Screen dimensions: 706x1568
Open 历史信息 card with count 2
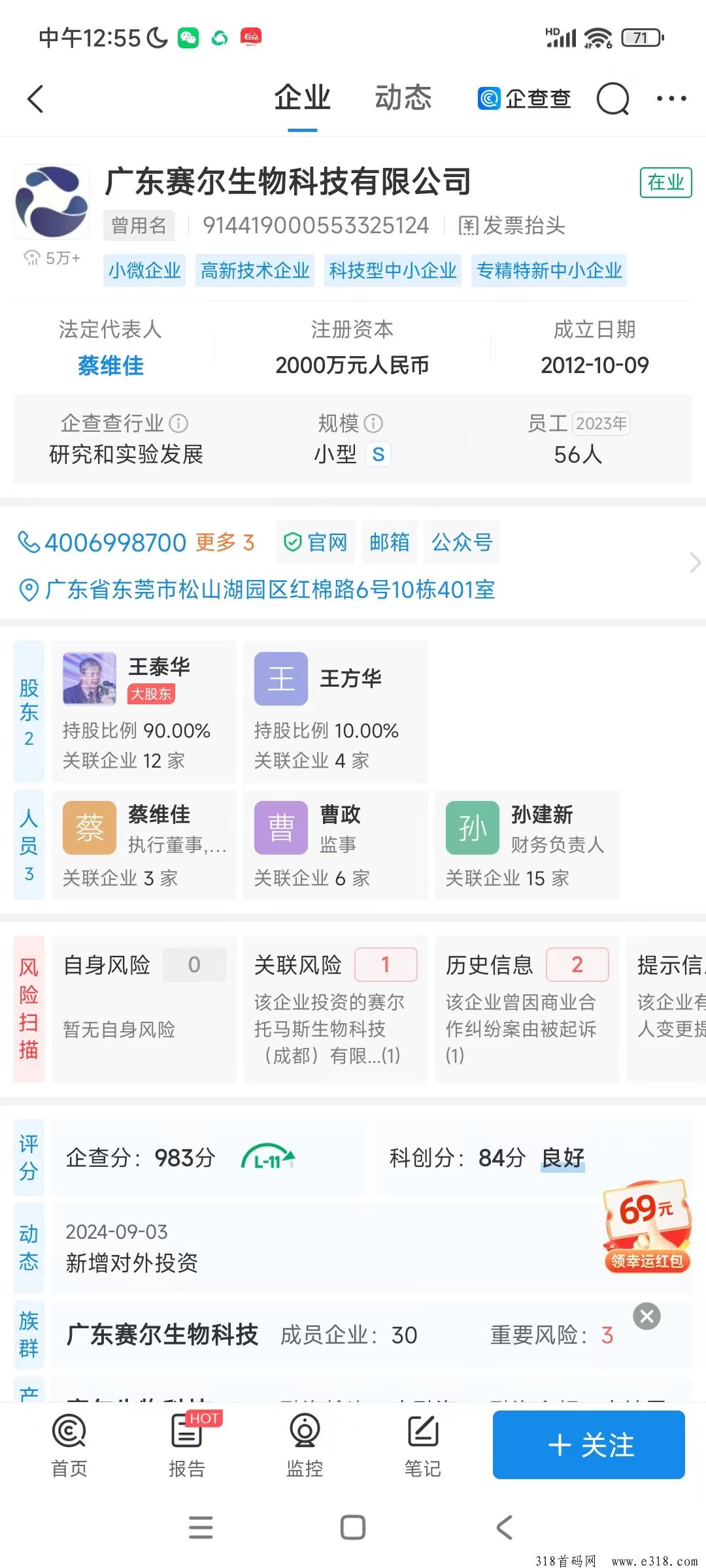tap(527, 1009)
